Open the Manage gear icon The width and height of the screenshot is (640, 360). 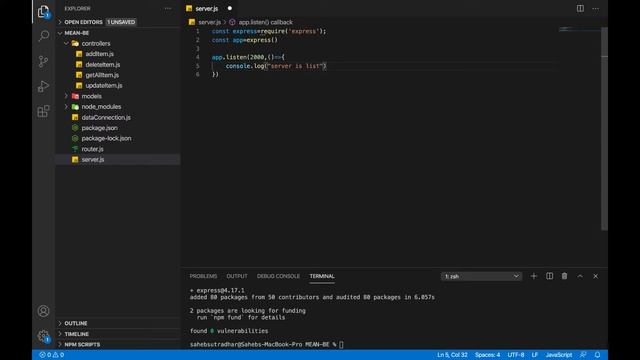point(43,336)
